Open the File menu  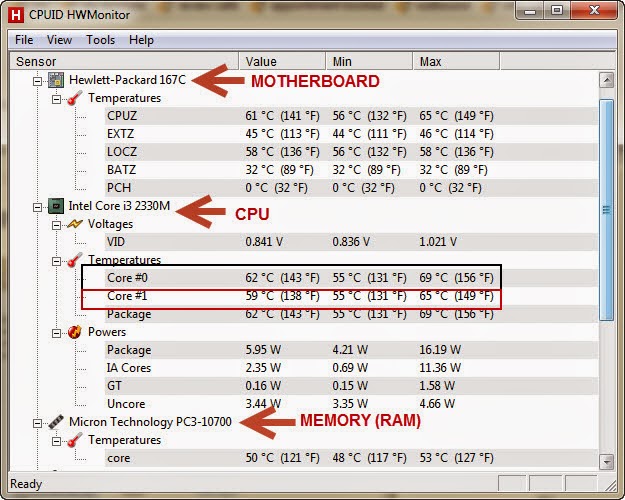[x=24, y=40]
